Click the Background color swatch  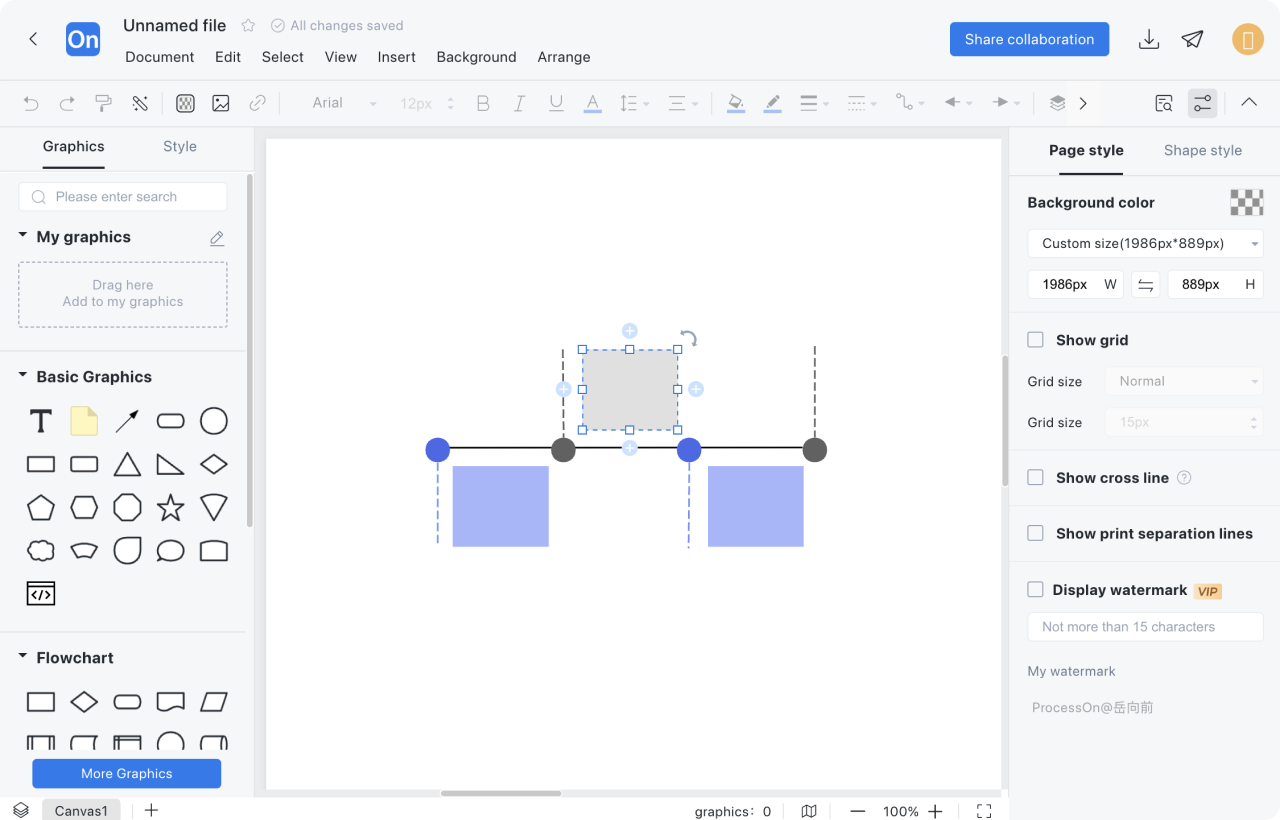(x=1246, y=202)
